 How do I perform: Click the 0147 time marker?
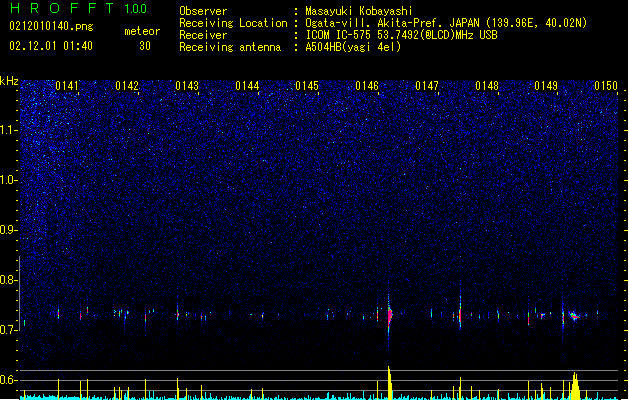coord(427,86)
